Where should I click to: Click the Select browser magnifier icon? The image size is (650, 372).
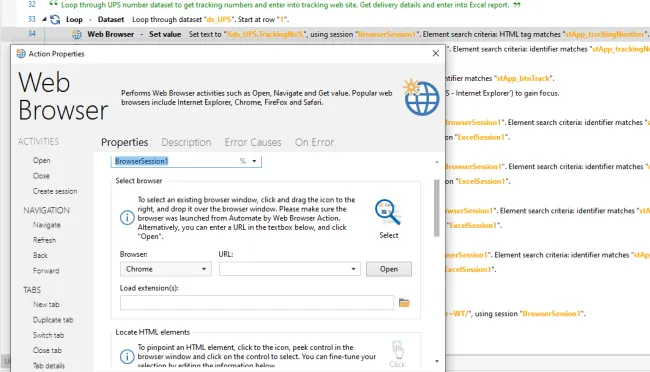pos(388,212)
